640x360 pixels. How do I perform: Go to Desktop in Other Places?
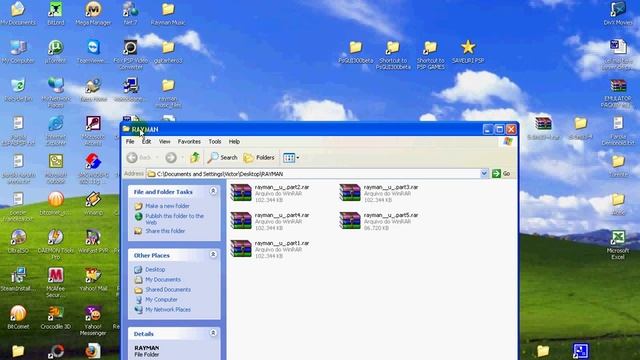point(155,270)
